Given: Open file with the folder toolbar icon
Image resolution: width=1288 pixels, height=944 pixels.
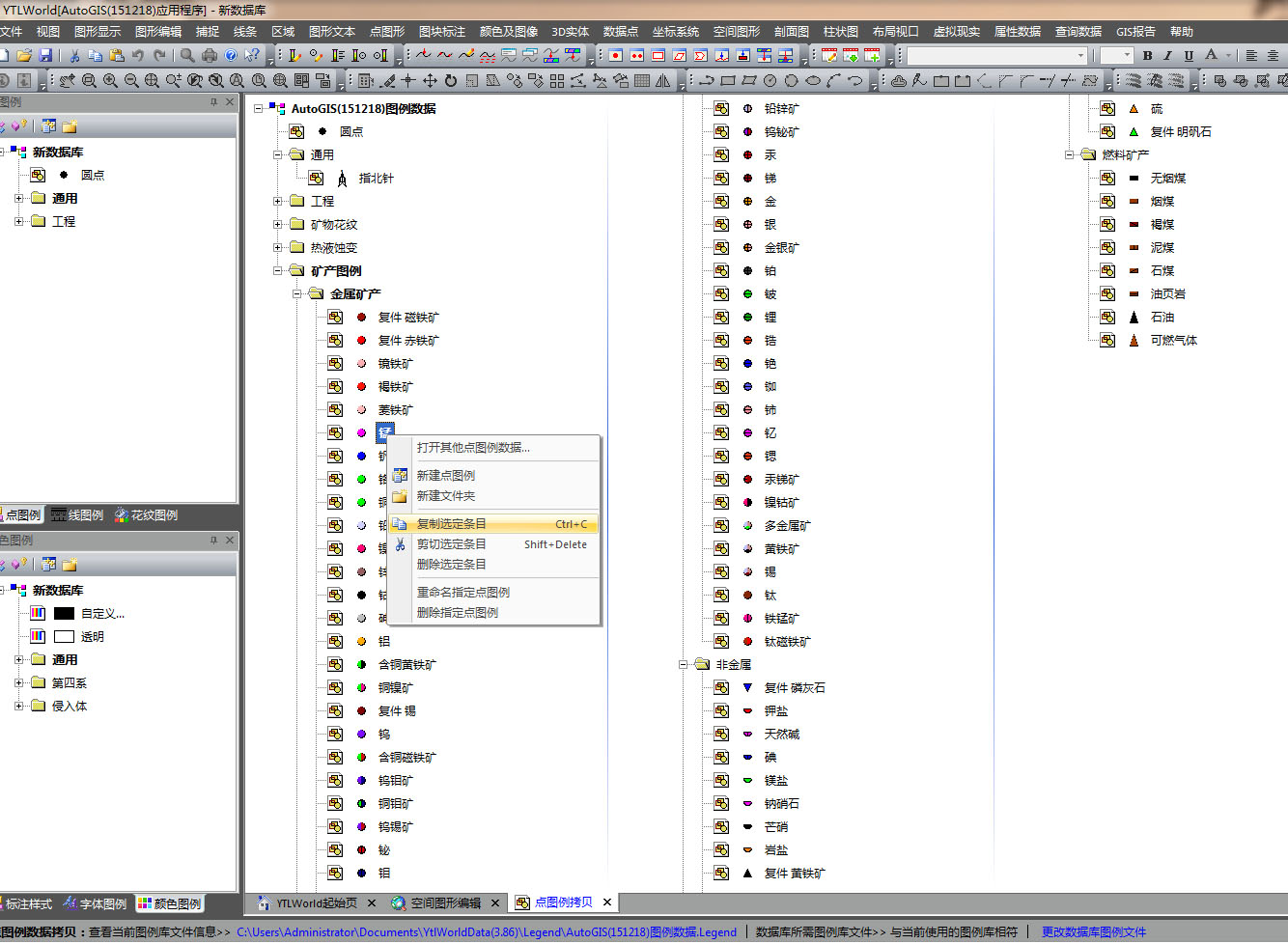Looking at the screenshot, I should [x=24, y=55].
